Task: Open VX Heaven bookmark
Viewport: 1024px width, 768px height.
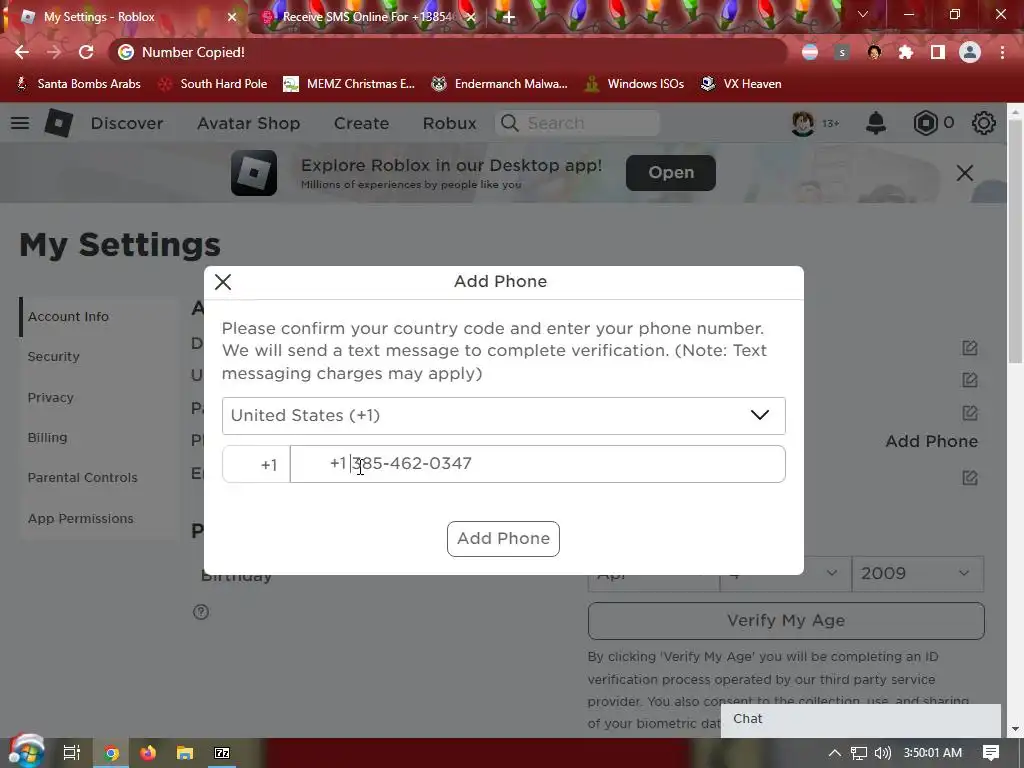Action: click(741, 84)
